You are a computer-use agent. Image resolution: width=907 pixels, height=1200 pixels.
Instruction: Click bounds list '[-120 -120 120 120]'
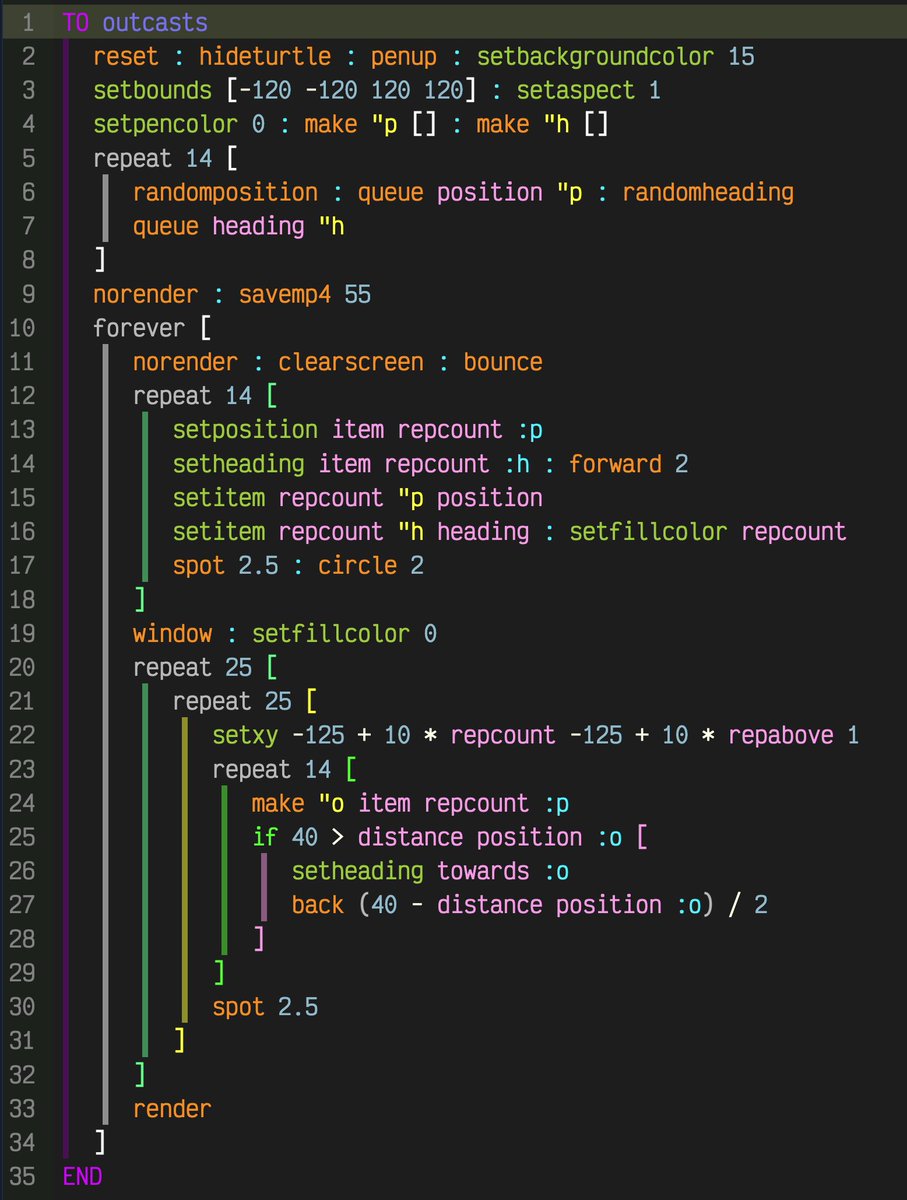[350, 90]
